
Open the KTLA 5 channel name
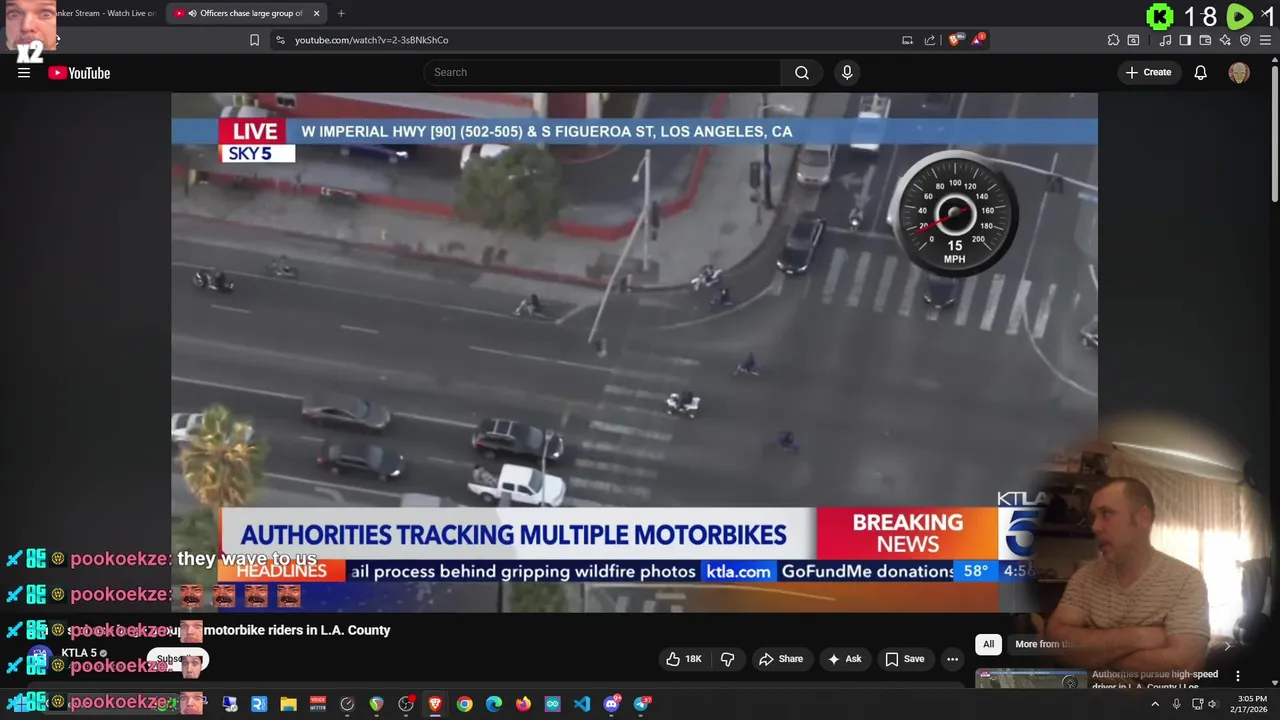(x=79, y=653)
